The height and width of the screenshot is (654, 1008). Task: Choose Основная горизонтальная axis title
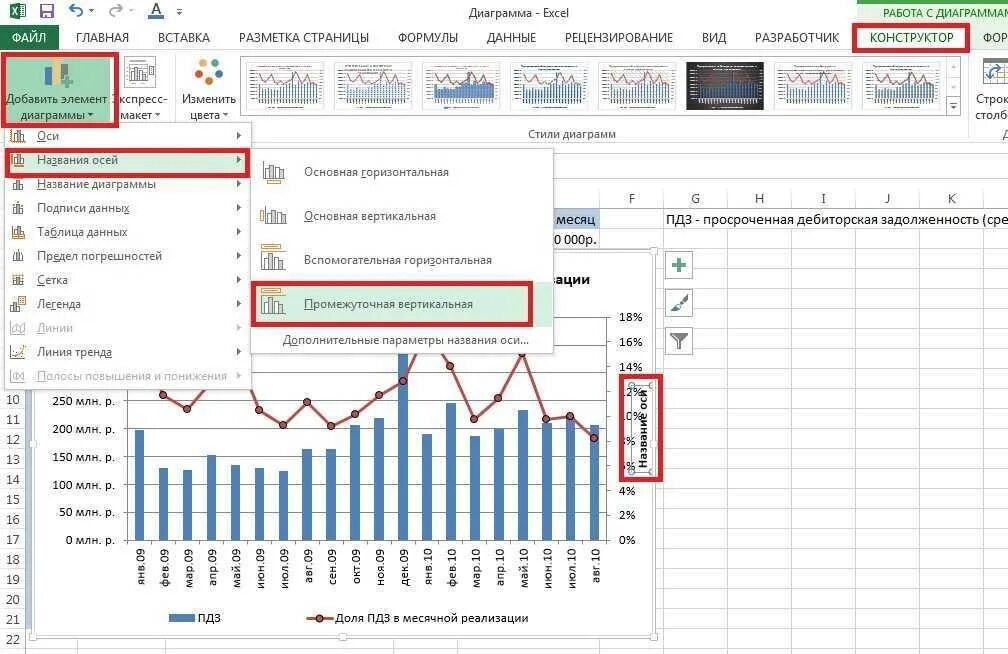402,172
